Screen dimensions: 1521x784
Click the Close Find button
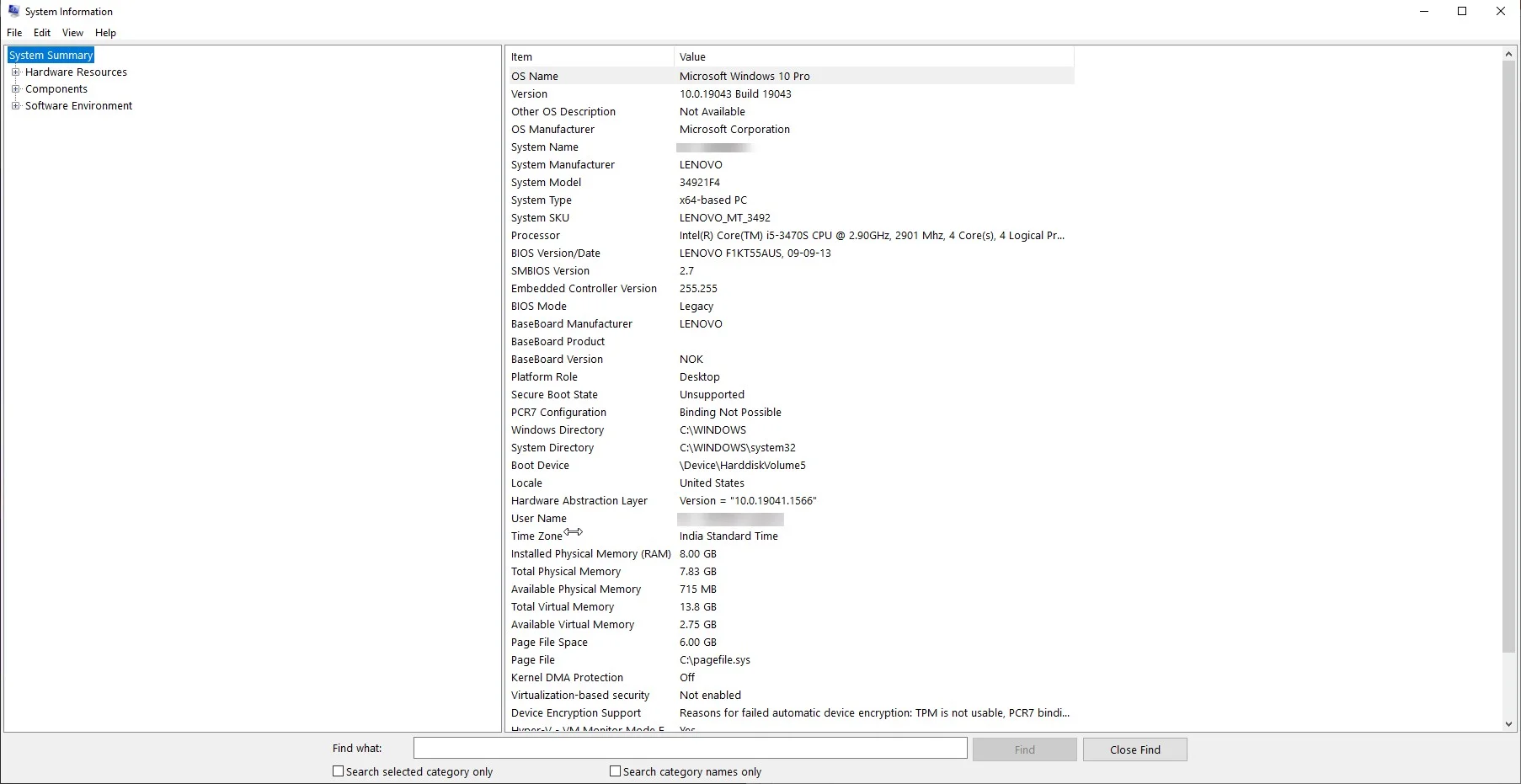[1134, 749]
